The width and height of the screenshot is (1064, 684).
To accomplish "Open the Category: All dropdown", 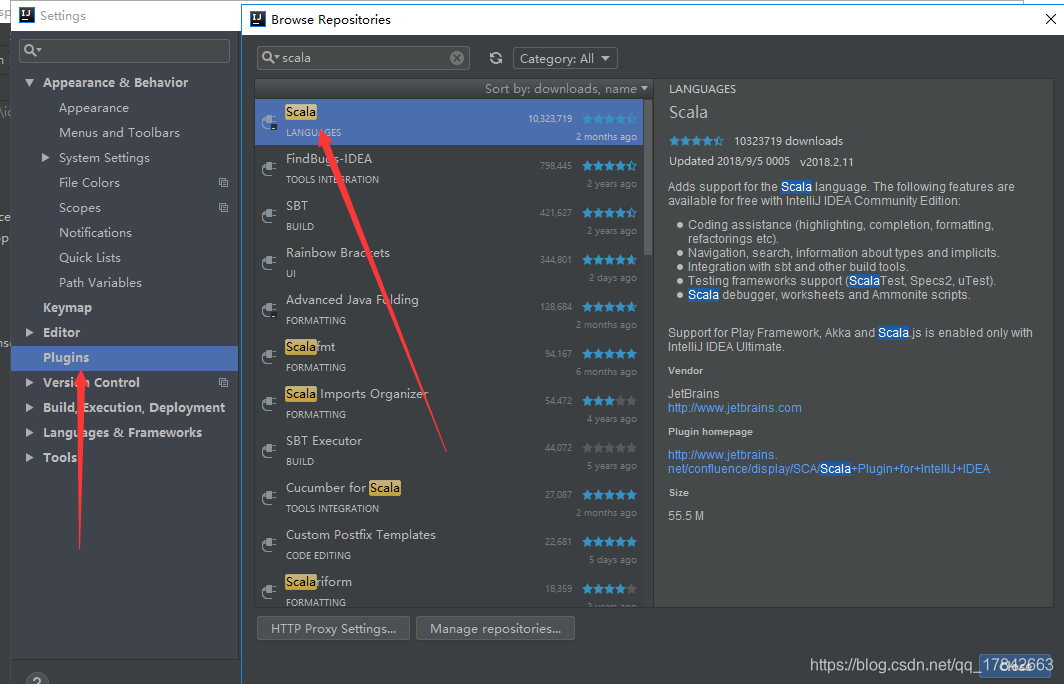I will [565, 58].
